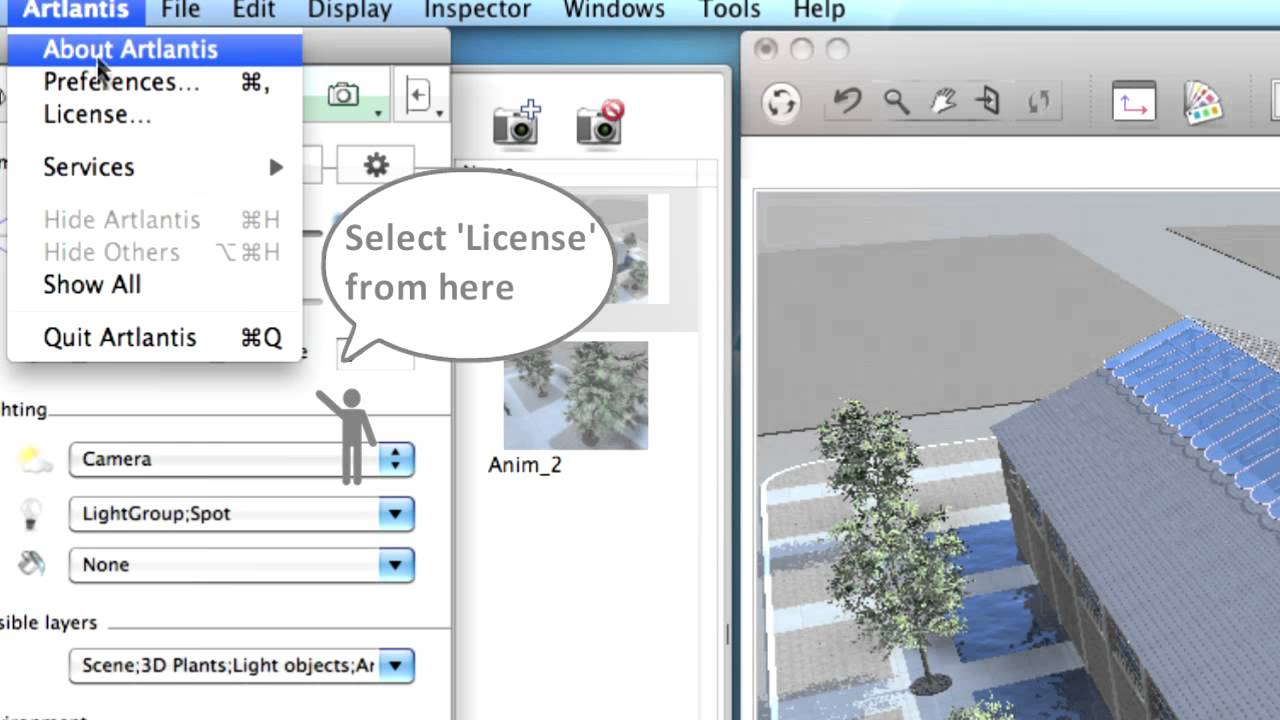The height and width of the screenshot is (720, 1280).
Task: Open the Inspector menu
Action: (x=477, y=11)
